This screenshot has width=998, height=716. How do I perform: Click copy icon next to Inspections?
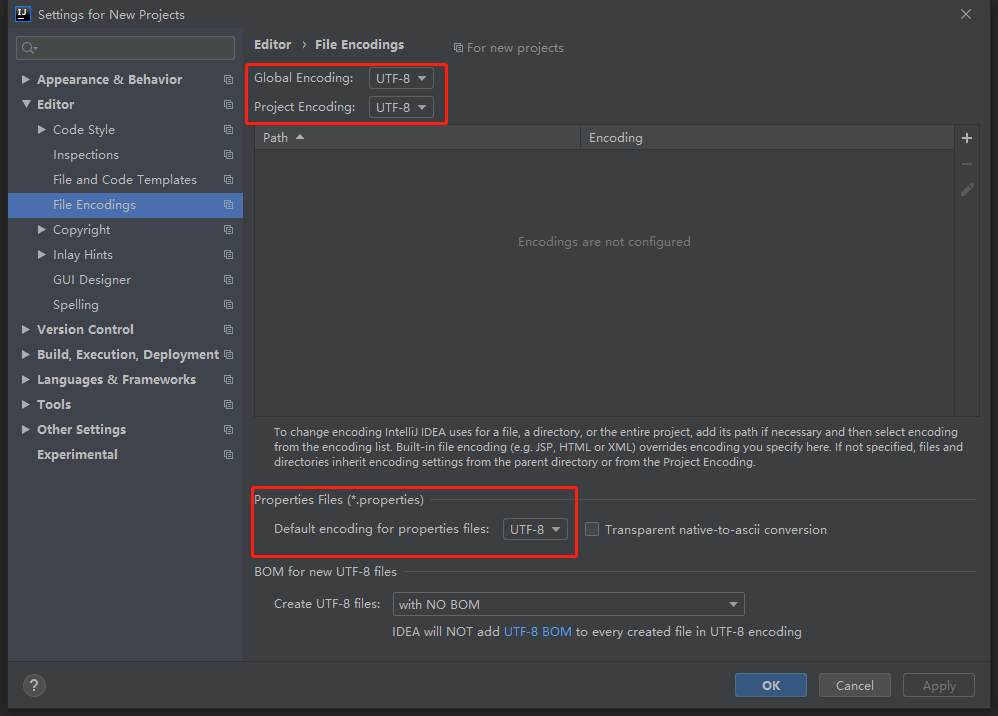(228, 155)
